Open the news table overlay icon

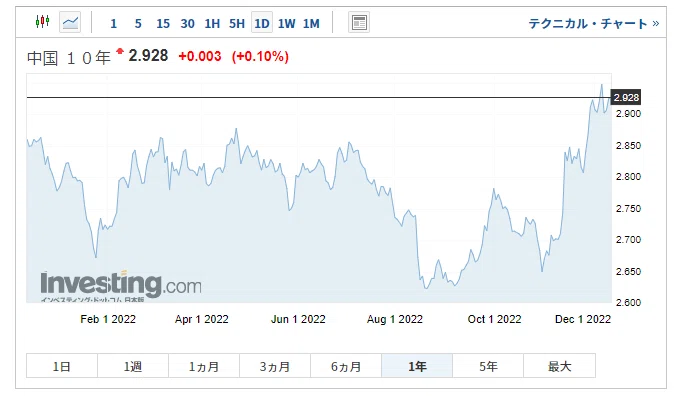[359, 22]
